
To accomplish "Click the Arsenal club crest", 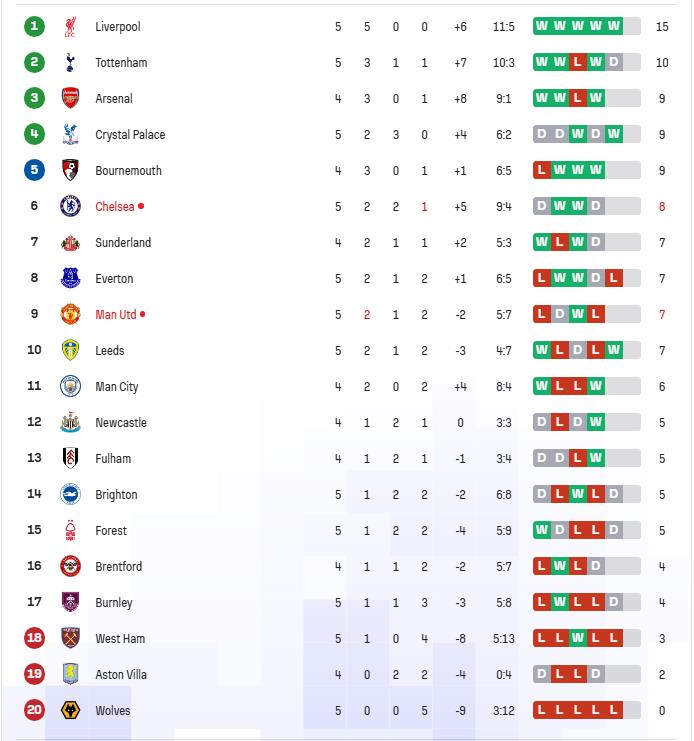I will [x=70, y=98].
